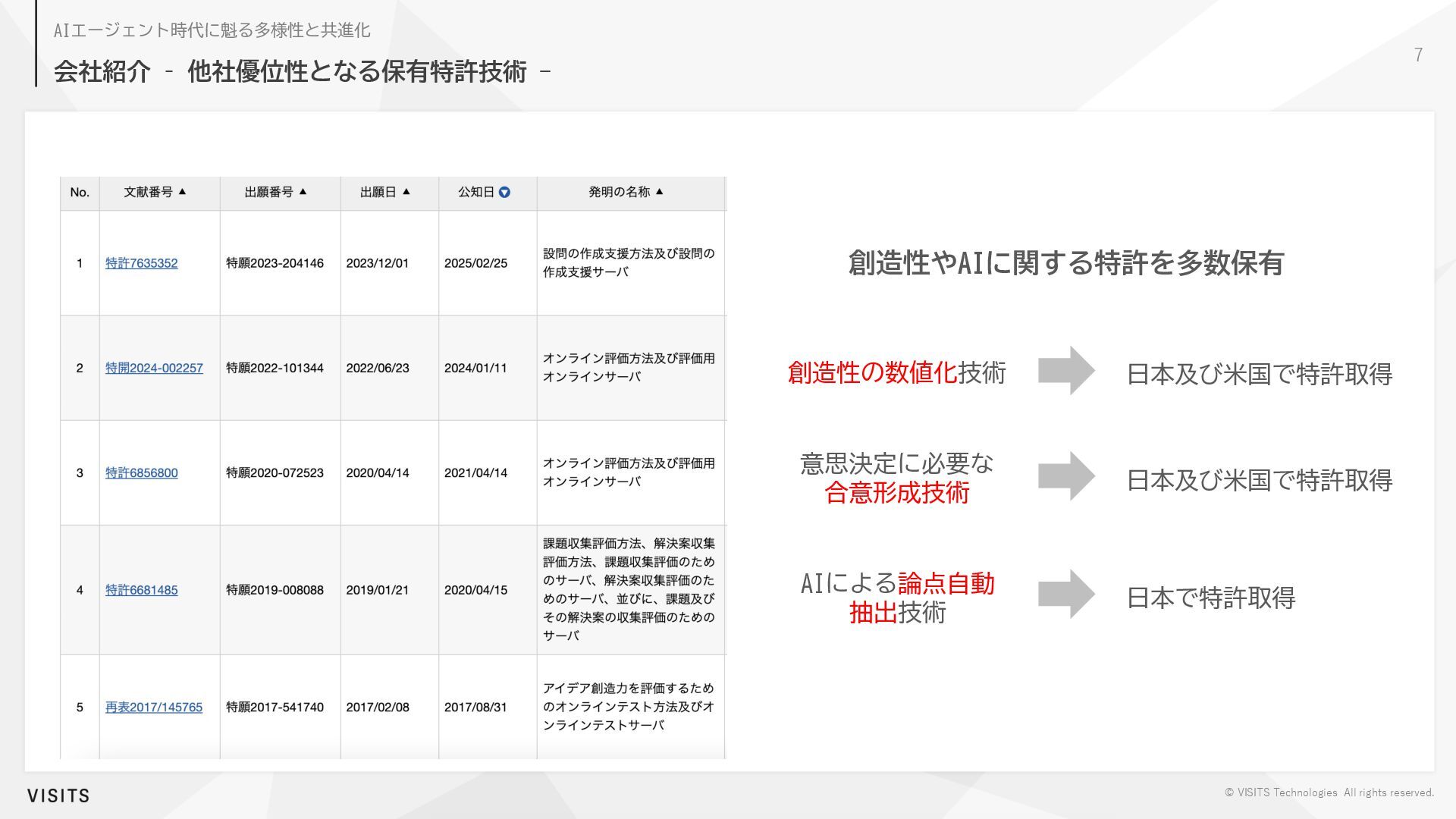Click filing date 2017/02/08
The height and width of the screenshot is (819, 1456).
(x=378, y=707)
